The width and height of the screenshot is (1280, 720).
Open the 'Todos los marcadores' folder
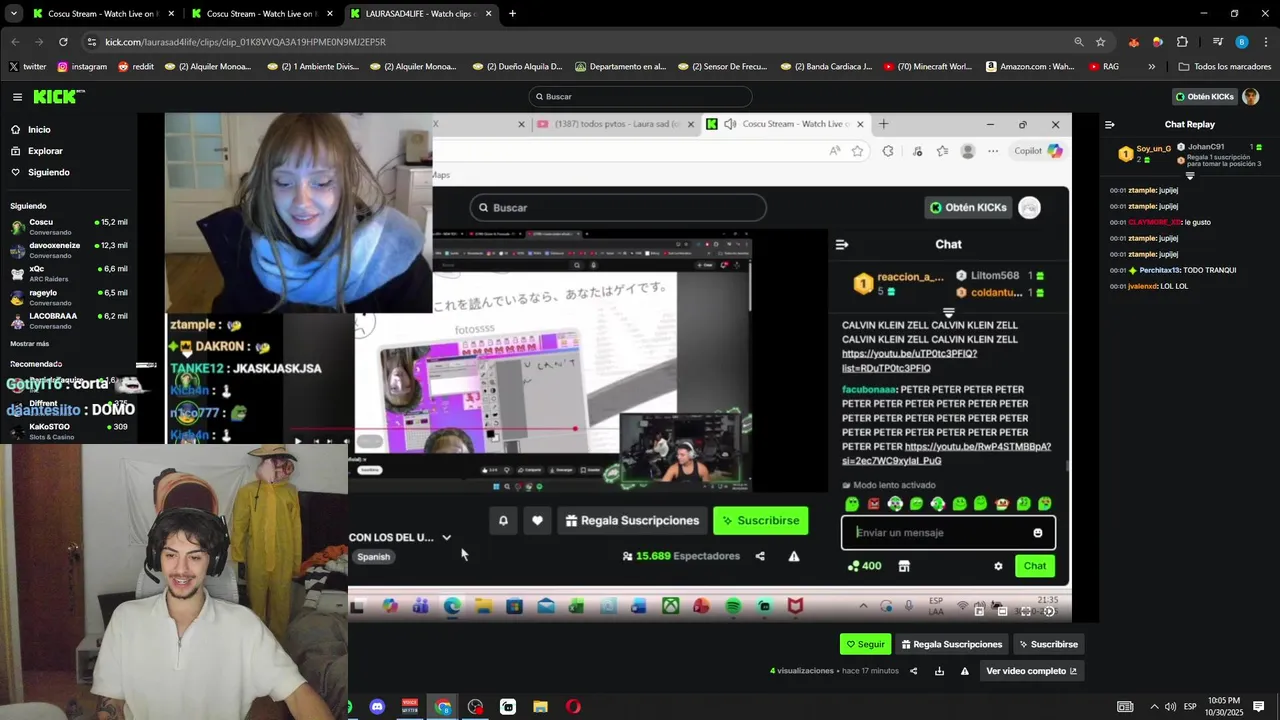tap(1225, 67)
